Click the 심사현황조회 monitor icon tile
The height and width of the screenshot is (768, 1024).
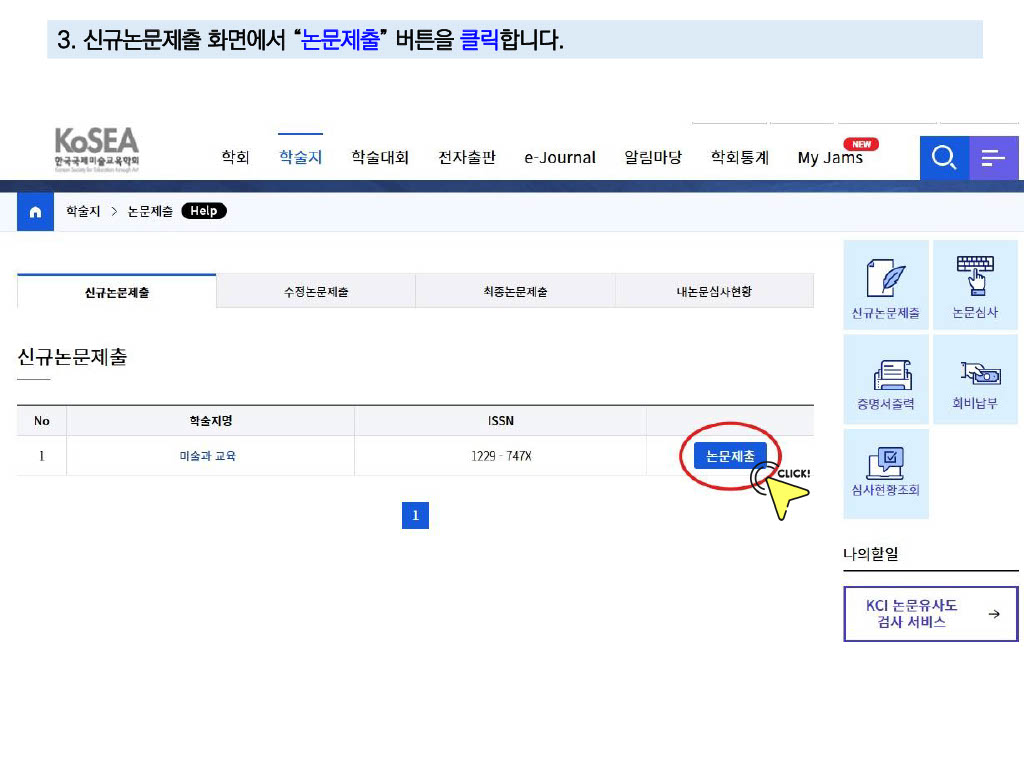click(x=885, y=473)
